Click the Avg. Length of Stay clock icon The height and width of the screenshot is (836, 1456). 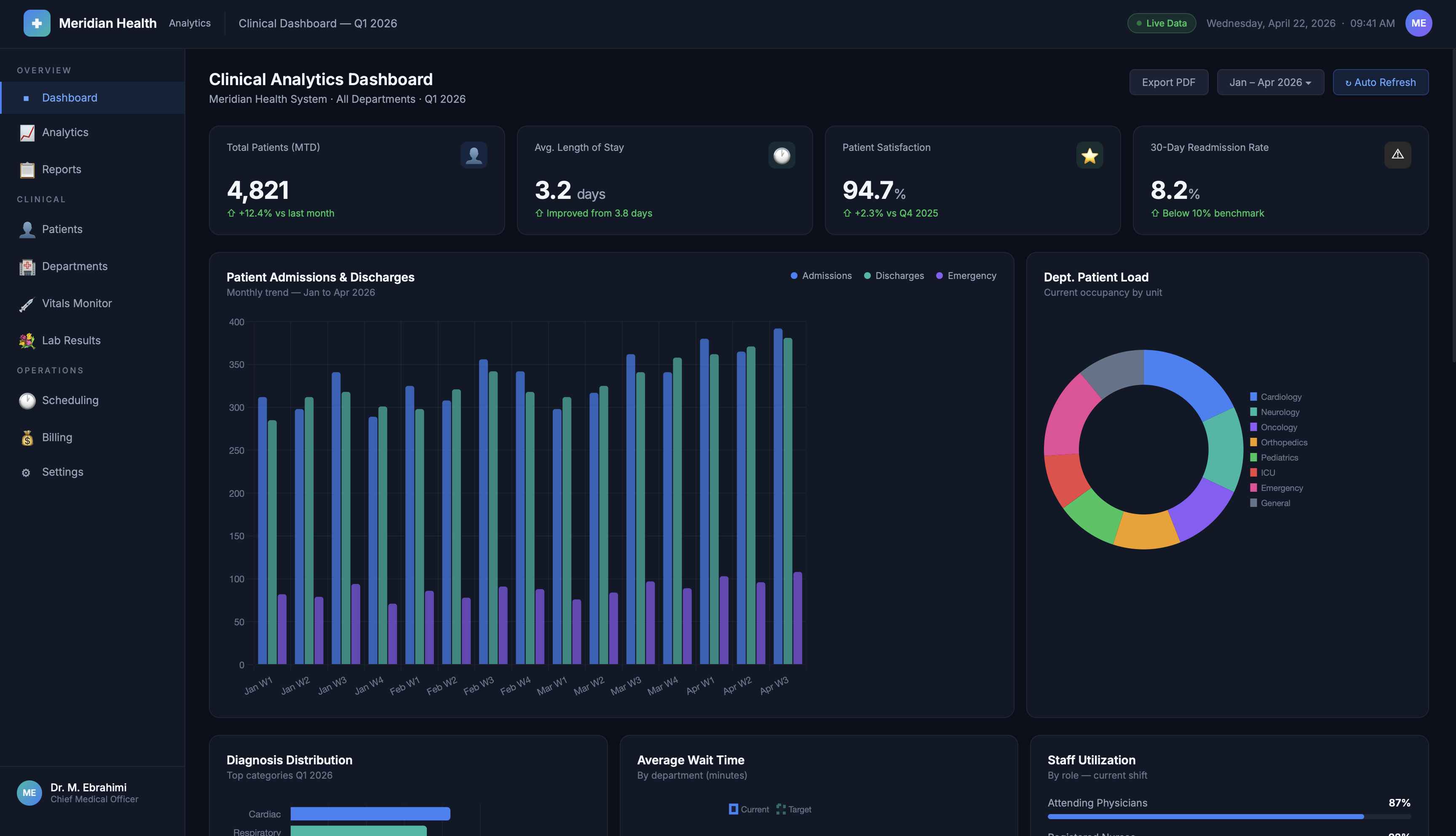[782, 155]
